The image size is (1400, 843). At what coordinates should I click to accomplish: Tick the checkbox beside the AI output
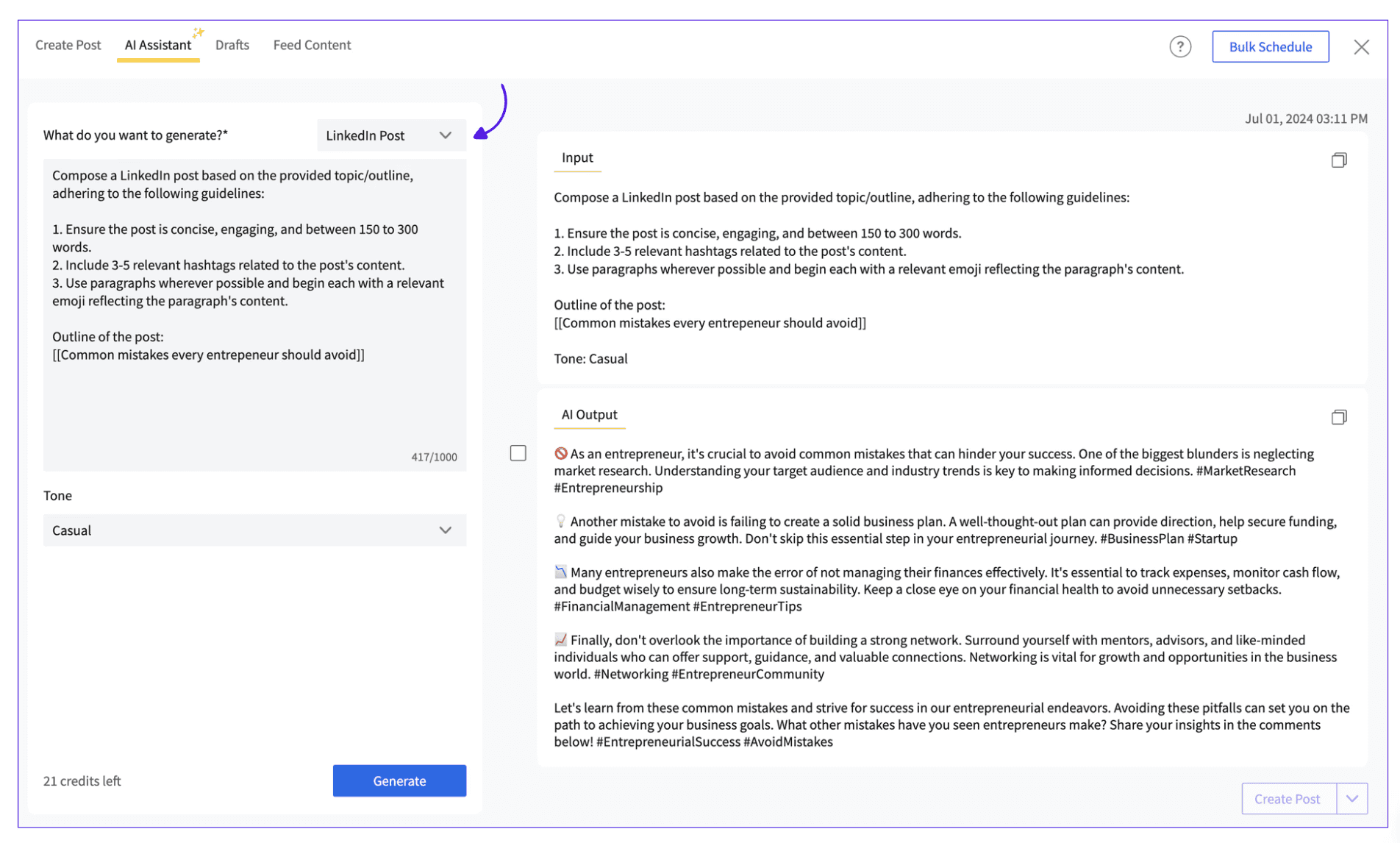518,453
